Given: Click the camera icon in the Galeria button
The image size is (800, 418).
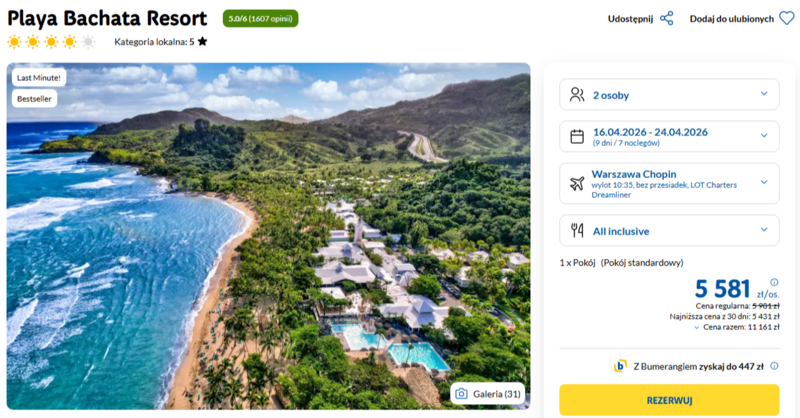Looking at the screenshot, I should (463, 393).
